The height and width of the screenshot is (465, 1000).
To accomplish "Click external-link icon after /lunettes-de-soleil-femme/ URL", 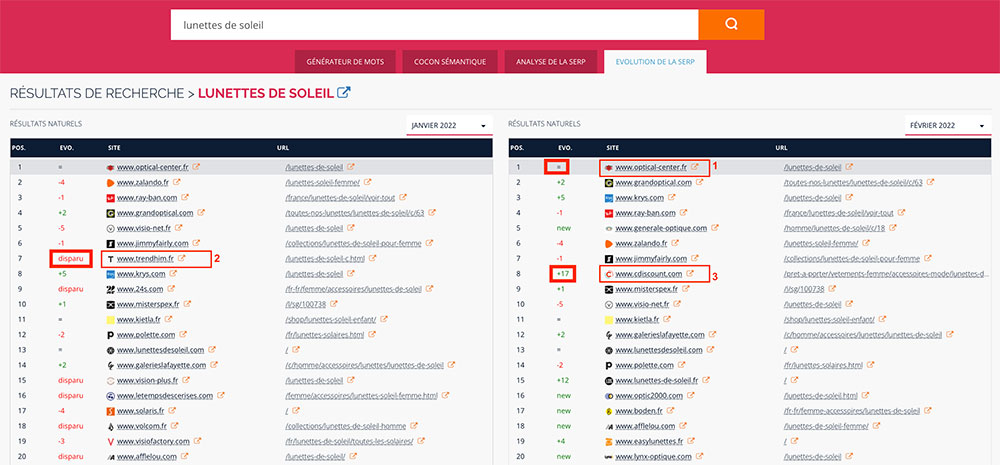I will (x=876, y=426).
